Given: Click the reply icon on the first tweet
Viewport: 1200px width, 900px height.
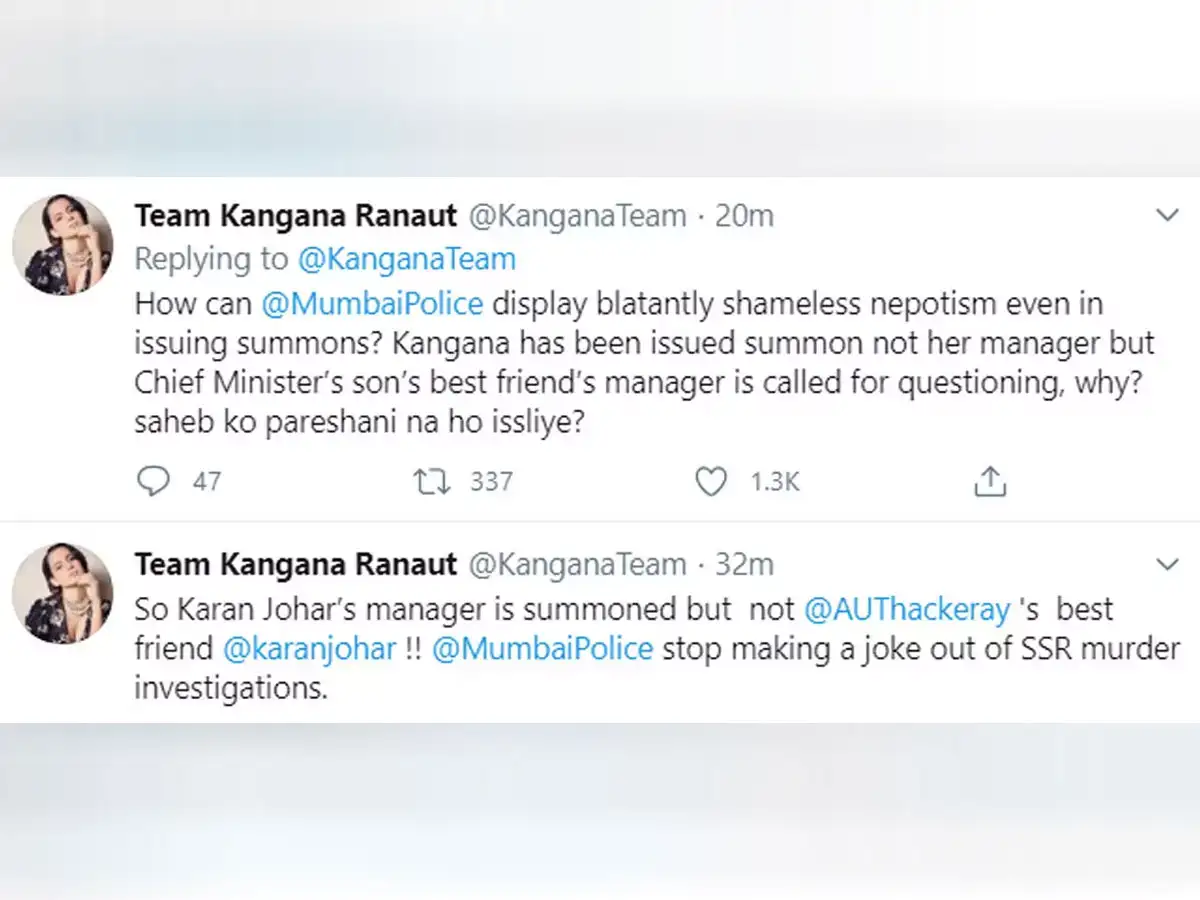Looking at the screenshot, I should pyautogui.click(x=153, y=482).
